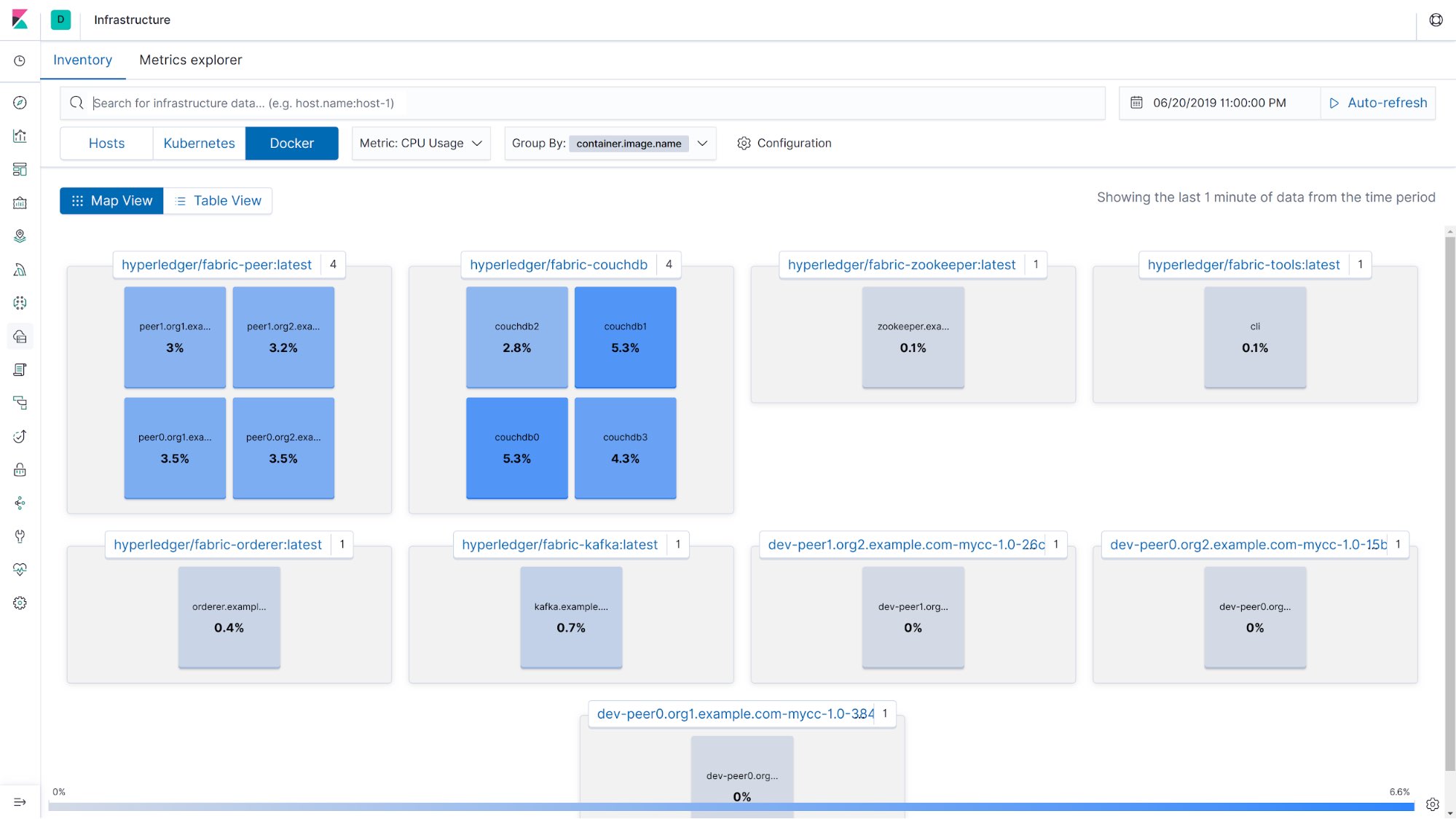The image size is (1456, 819).
Task: Open Stack Monitoring heartbeat icon
Action: tap(20, 570)
